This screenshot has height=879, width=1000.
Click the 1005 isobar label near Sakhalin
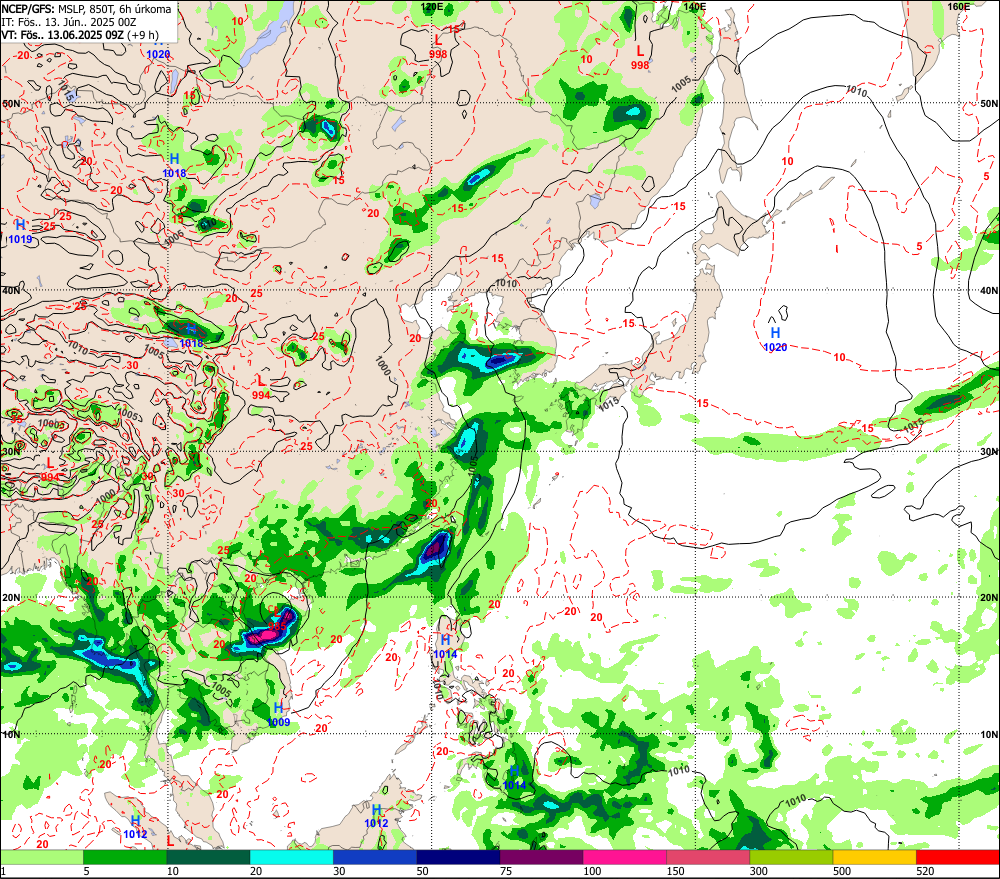click(681, 84)
